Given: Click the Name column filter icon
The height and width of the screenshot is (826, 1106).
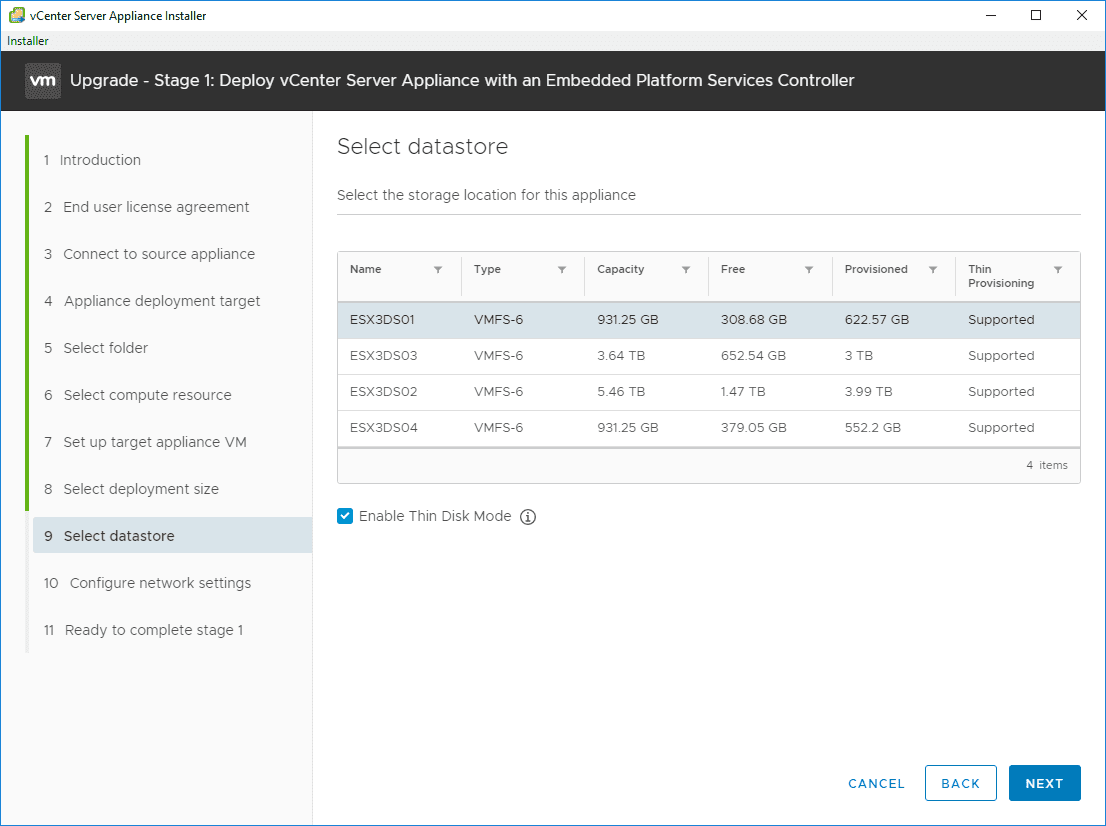Looking at the screenshot, I should tap(438, 270).
